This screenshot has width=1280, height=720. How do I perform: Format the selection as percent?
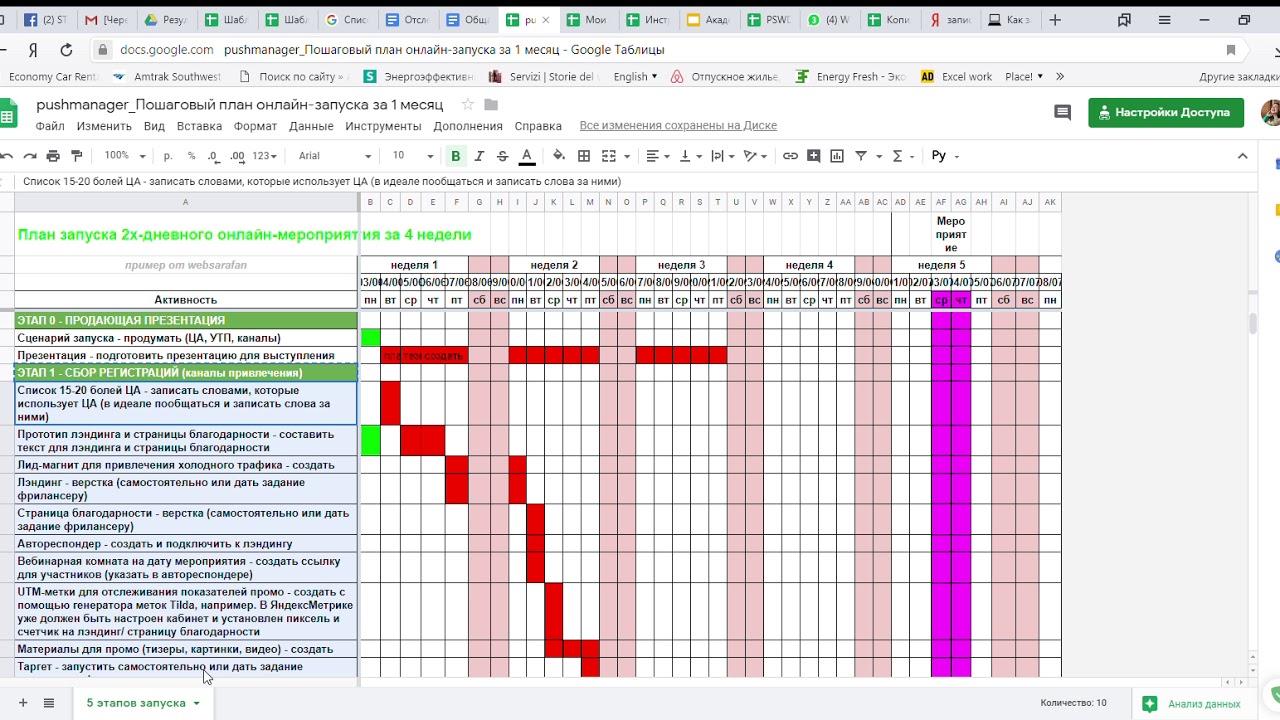(191, 156)
